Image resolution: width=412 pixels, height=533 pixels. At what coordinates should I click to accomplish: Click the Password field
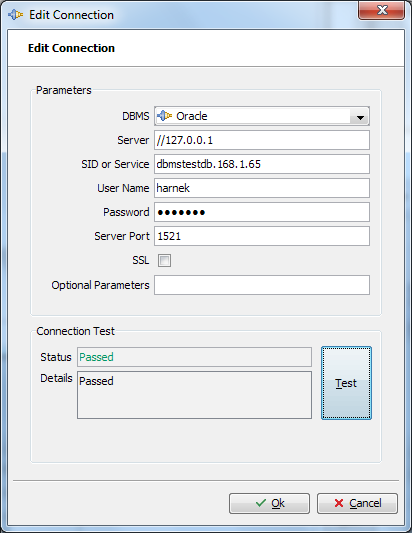pyautogui.click(x=262, y=212)
